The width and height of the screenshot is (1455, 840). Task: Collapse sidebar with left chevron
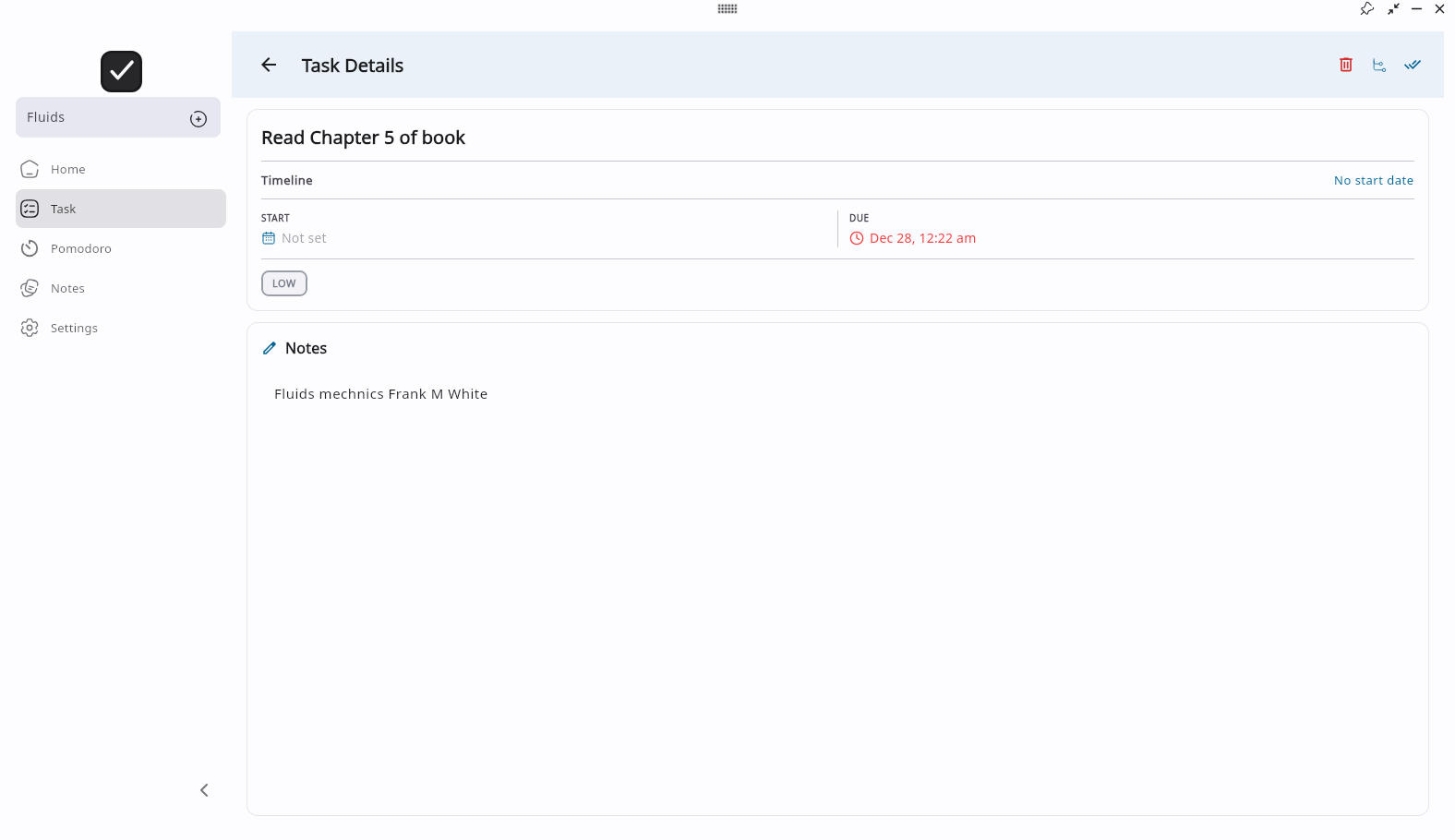point(204,790)
